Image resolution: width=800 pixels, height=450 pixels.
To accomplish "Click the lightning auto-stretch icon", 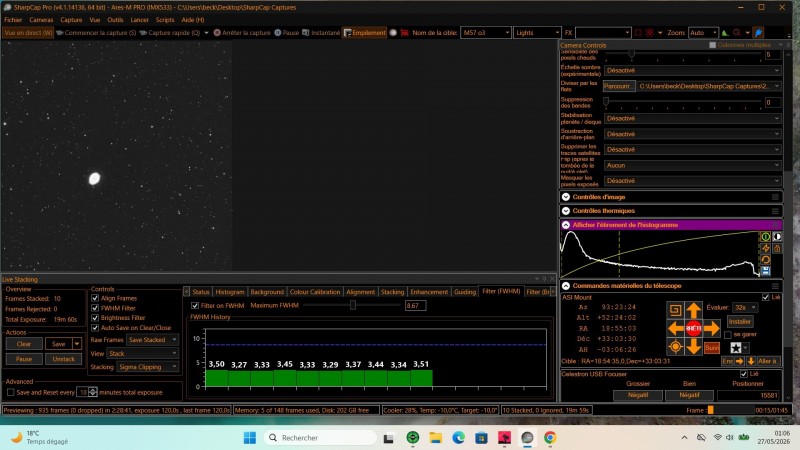I will (x=765, y=248).
